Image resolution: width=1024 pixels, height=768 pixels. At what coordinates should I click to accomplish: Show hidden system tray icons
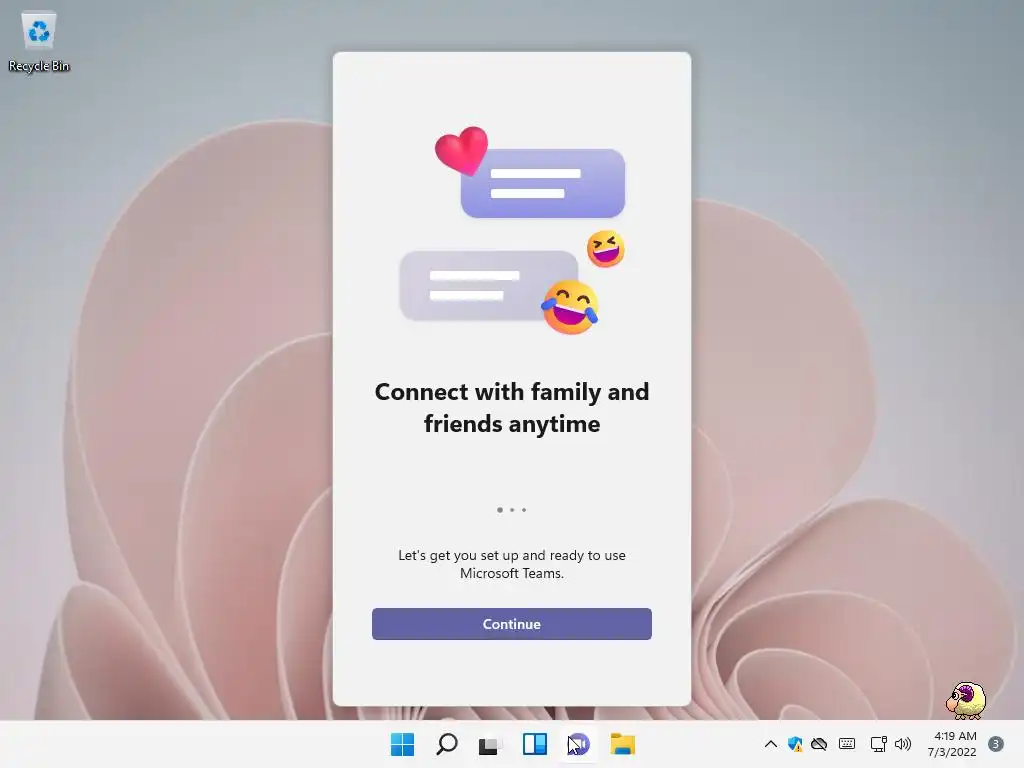tap(771, 744)
